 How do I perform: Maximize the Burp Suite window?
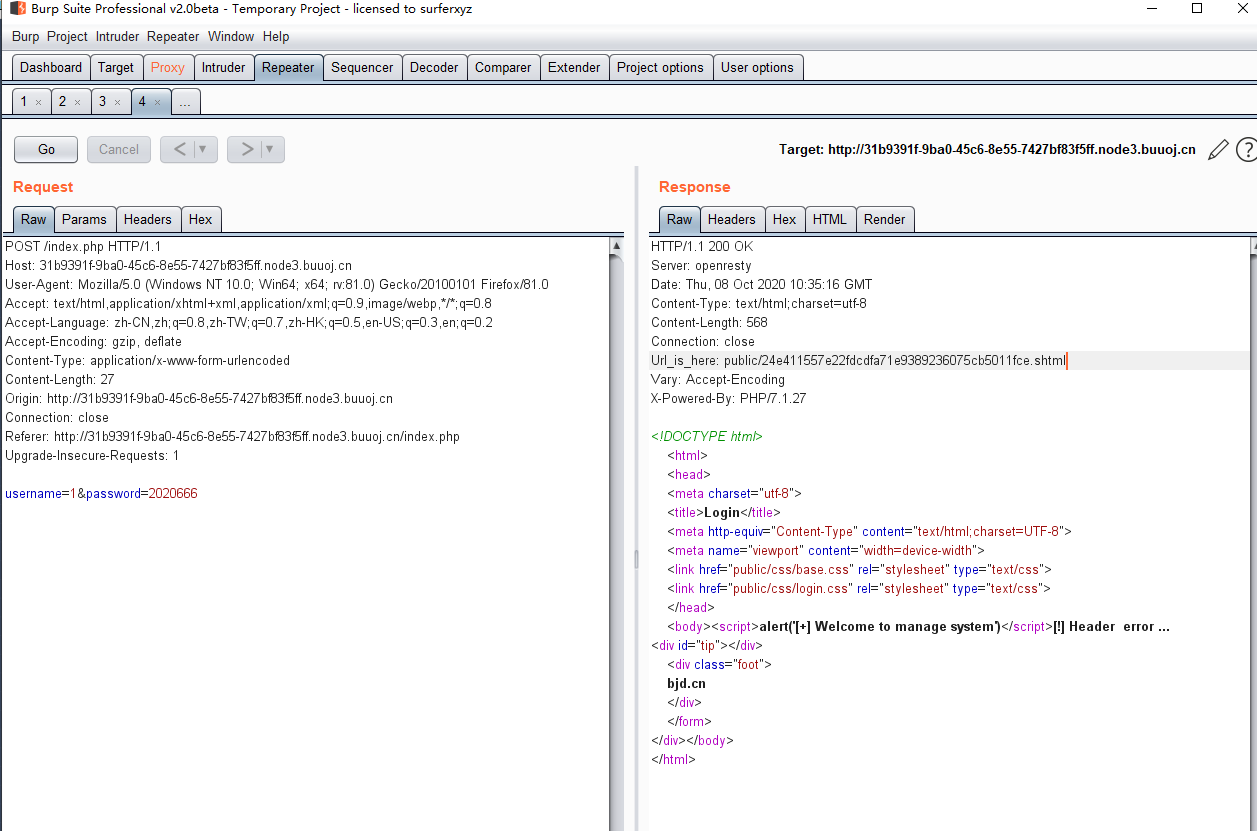[1197, 9]
